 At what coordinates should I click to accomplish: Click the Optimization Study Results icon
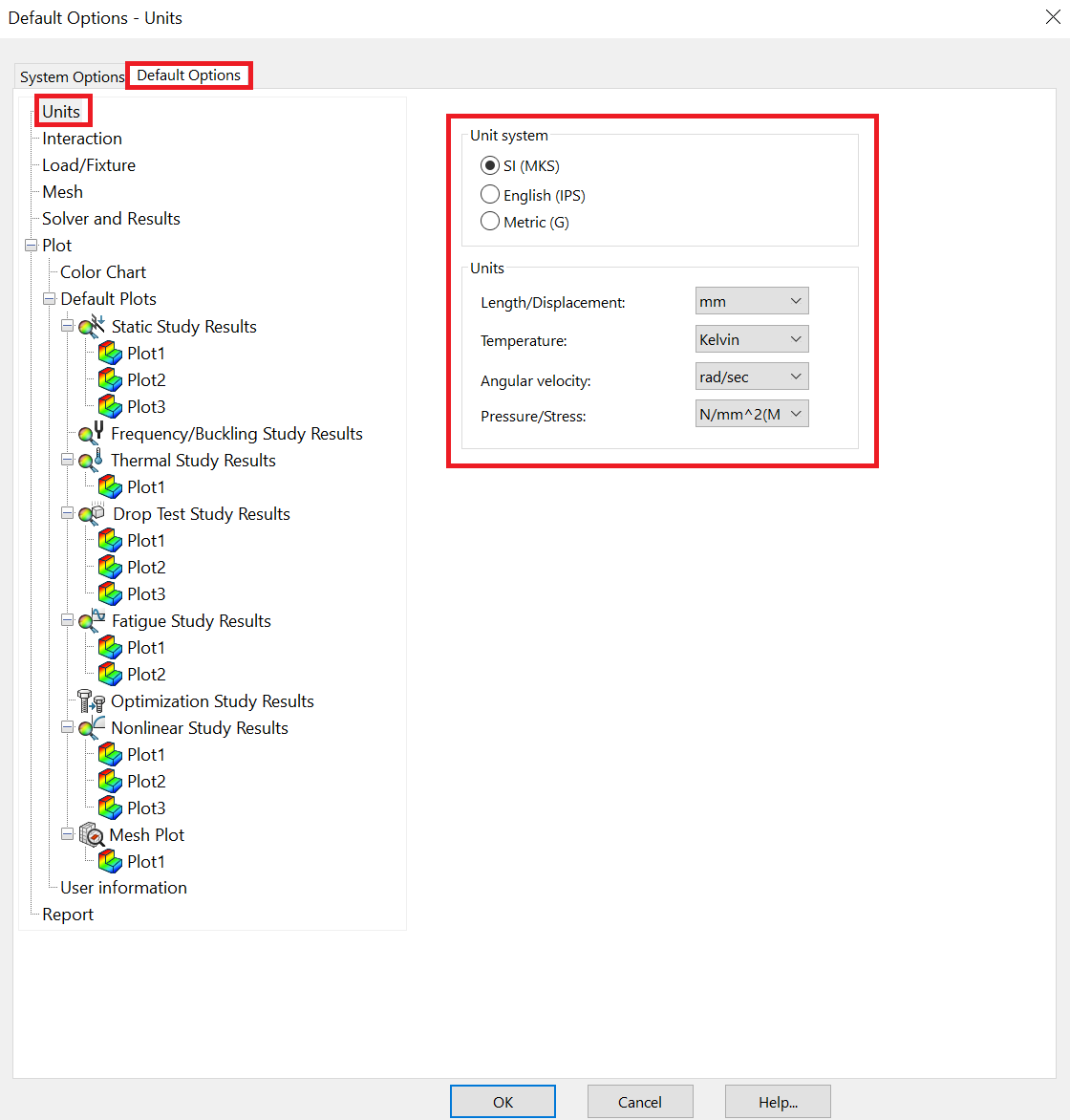tap(92, 701)
